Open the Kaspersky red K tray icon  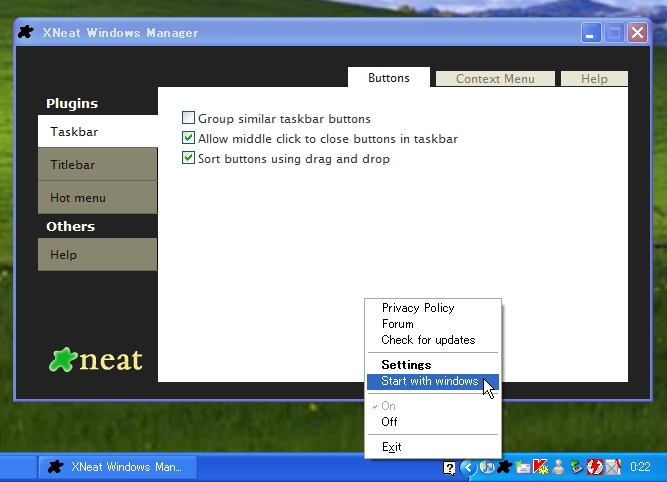click(x=541, y=467)
